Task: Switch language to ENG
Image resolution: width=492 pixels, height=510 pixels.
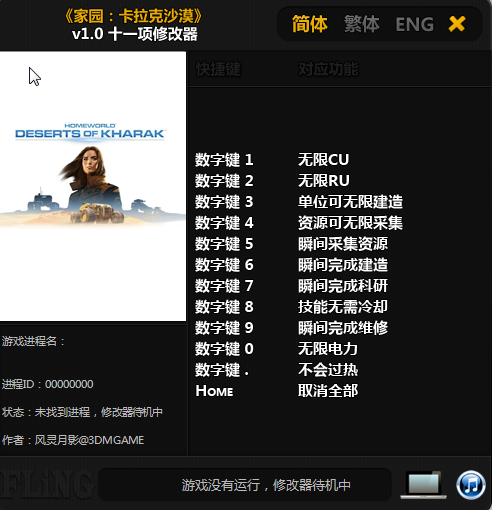Action: coord(414,24)
